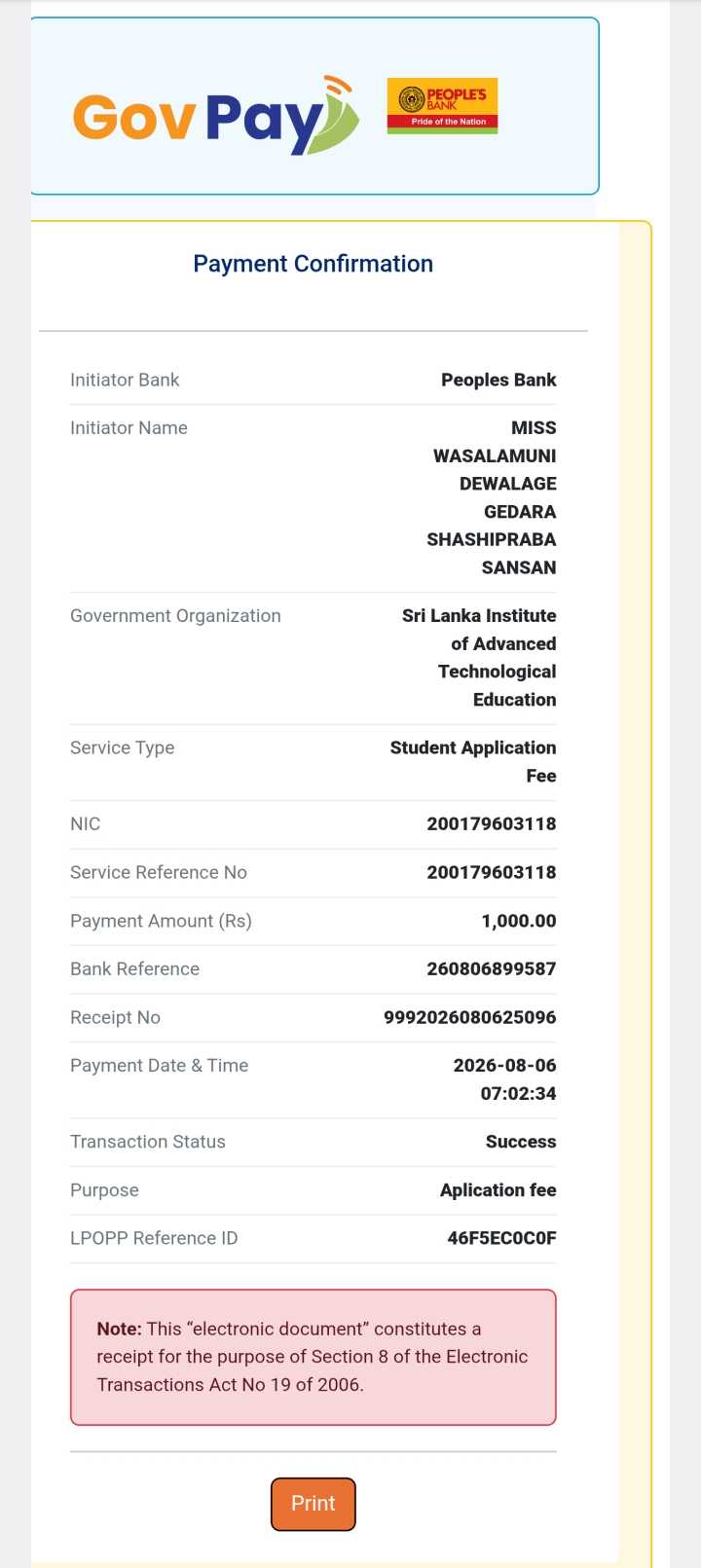Select the Payment Confirmation heading
The image size is (701, 1568).
tap(314, 264)
